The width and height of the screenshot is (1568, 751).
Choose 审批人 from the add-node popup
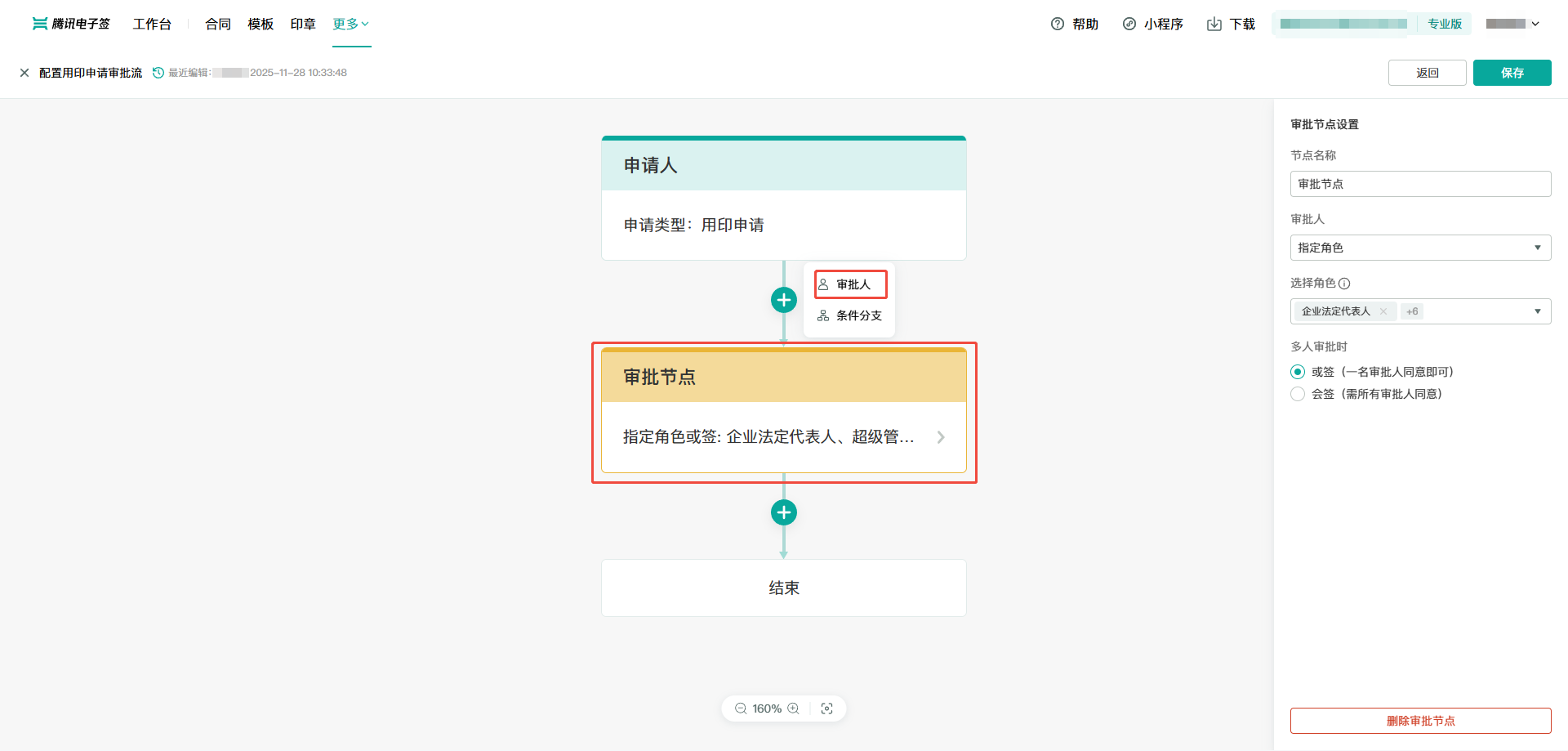coord(850,284)
